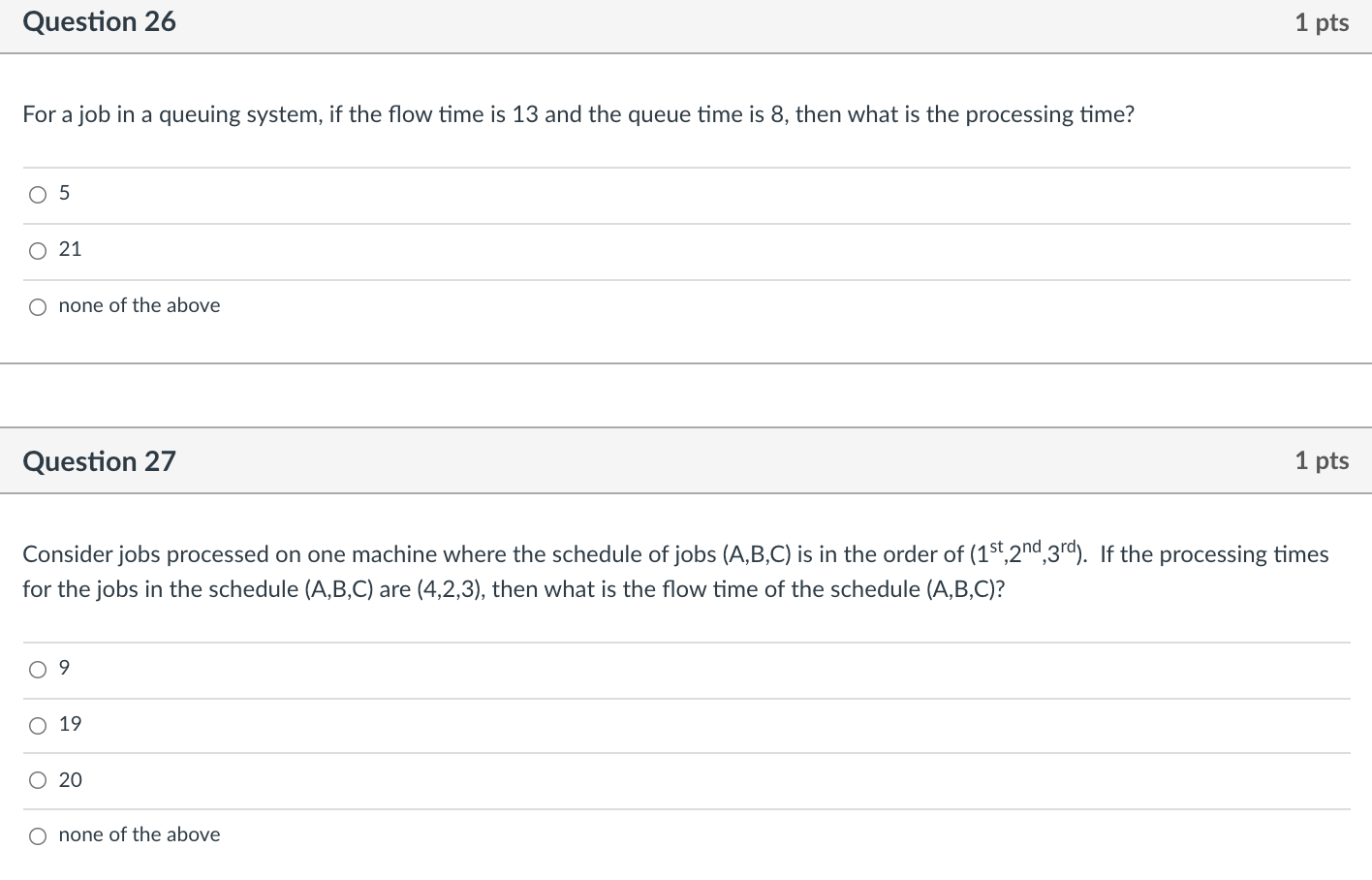This screenshot has height=880, width=1372.
Task: Click the 1 pts label for Question 27
Action: click(1322, 460)
